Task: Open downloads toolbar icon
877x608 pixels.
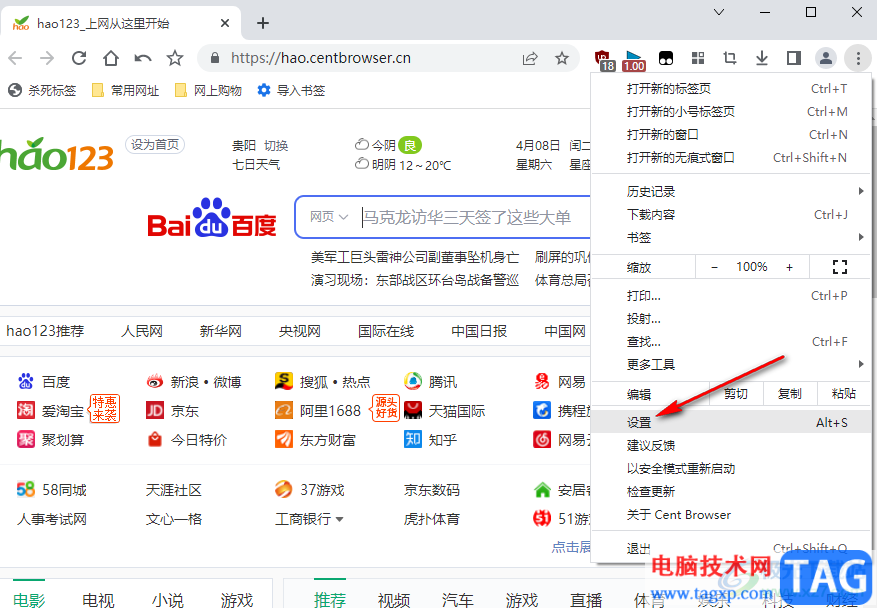Action: [761, 58]
